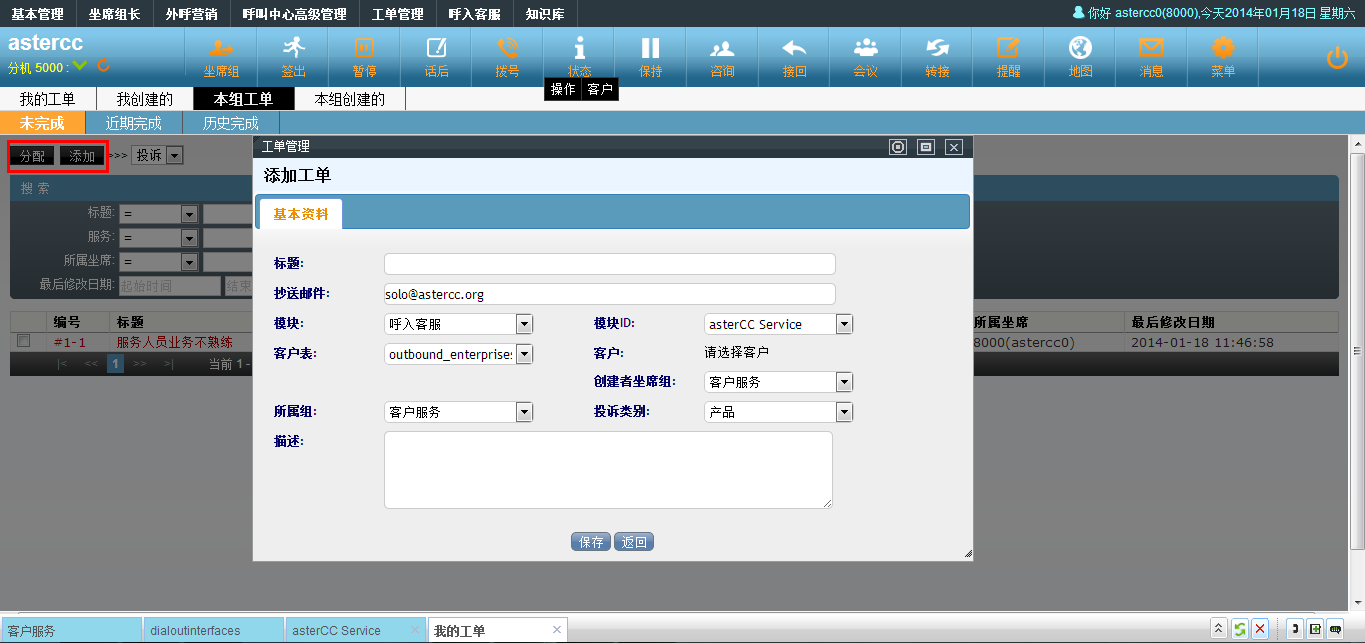
Task: Open the 投诉类别 dropdown showing 产品
Action: [844, 412]
